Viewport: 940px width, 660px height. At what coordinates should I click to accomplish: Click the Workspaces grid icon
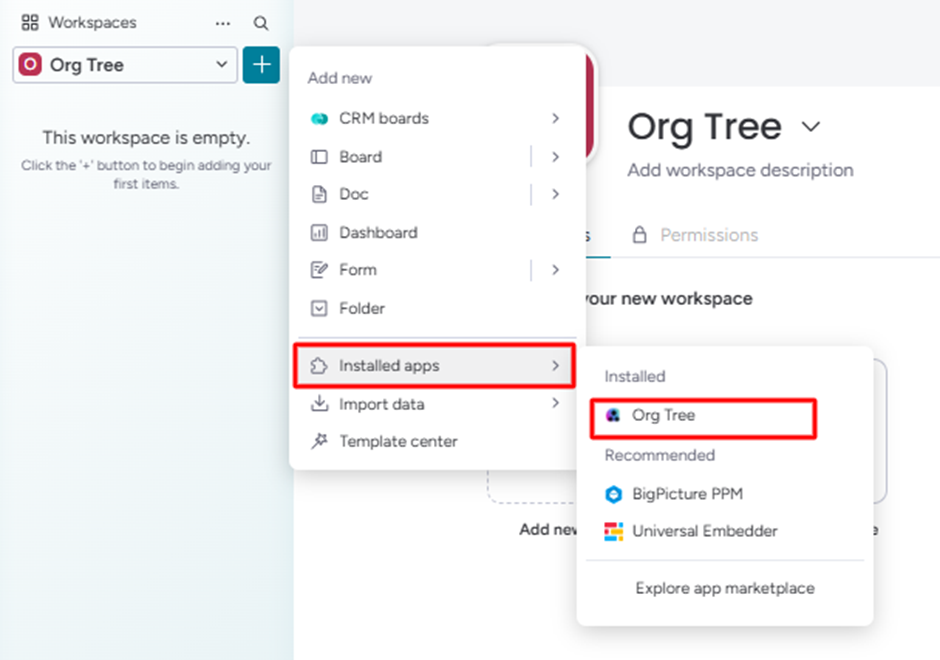[29, 23]
